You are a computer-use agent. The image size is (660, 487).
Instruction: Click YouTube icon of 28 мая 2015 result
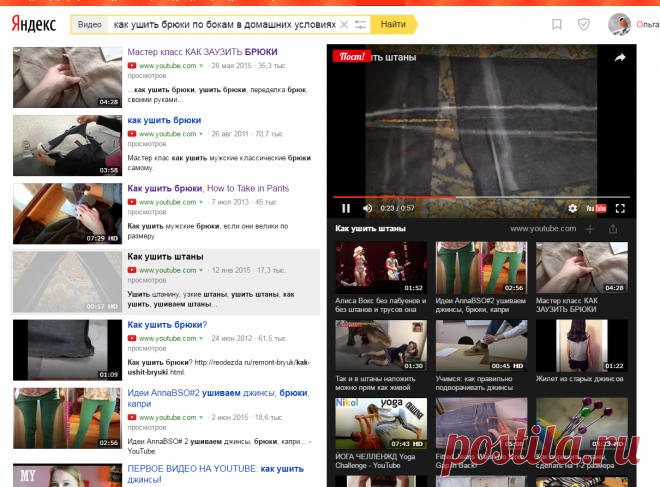(x=132, y=66)
